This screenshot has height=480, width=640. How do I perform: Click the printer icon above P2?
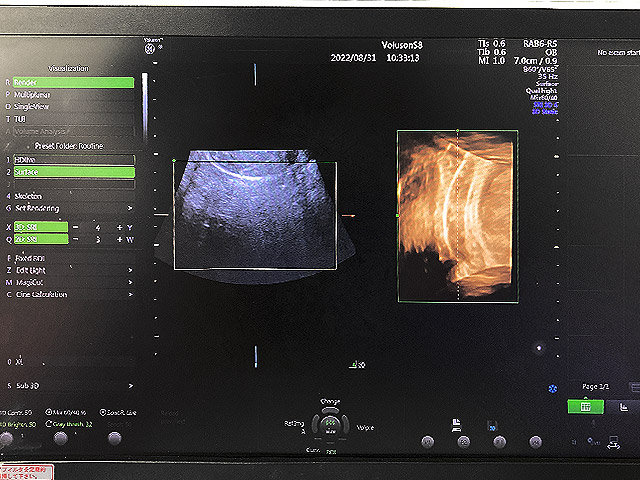[457, 425]
